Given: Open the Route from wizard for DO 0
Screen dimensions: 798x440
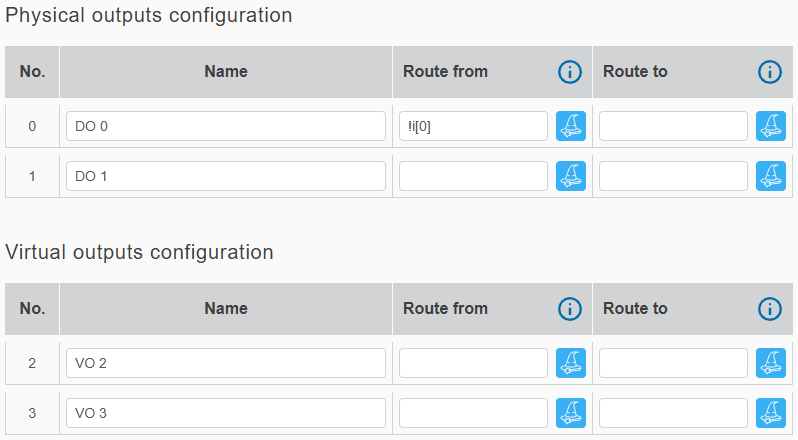Looking at the screenshot, I should (571, 126).
